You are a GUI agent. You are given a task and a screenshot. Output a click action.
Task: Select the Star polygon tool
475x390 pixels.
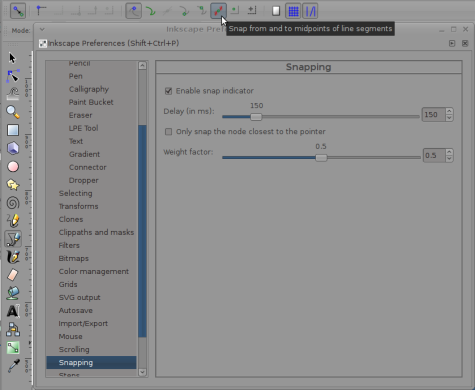(x=13, y=184)
